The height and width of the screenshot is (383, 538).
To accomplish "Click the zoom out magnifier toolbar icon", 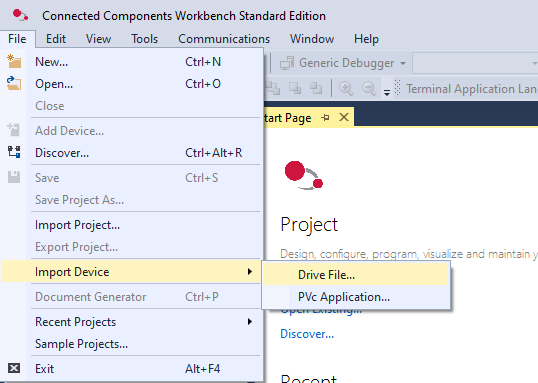I will point(369,89).
